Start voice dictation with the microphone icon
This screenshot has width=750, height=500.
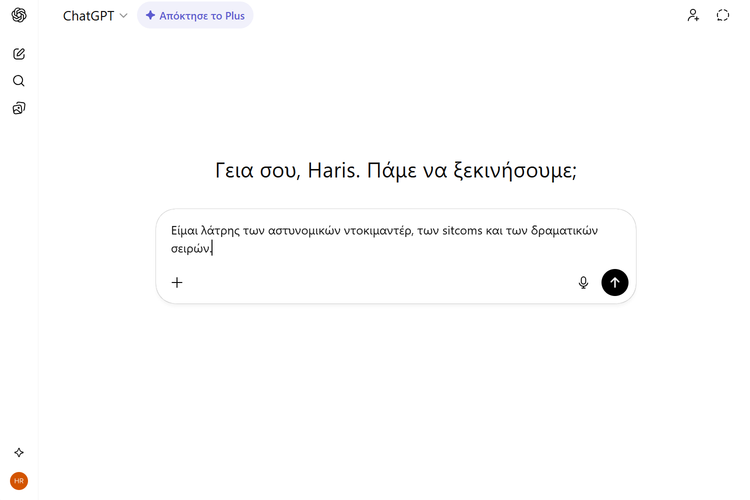583,283
